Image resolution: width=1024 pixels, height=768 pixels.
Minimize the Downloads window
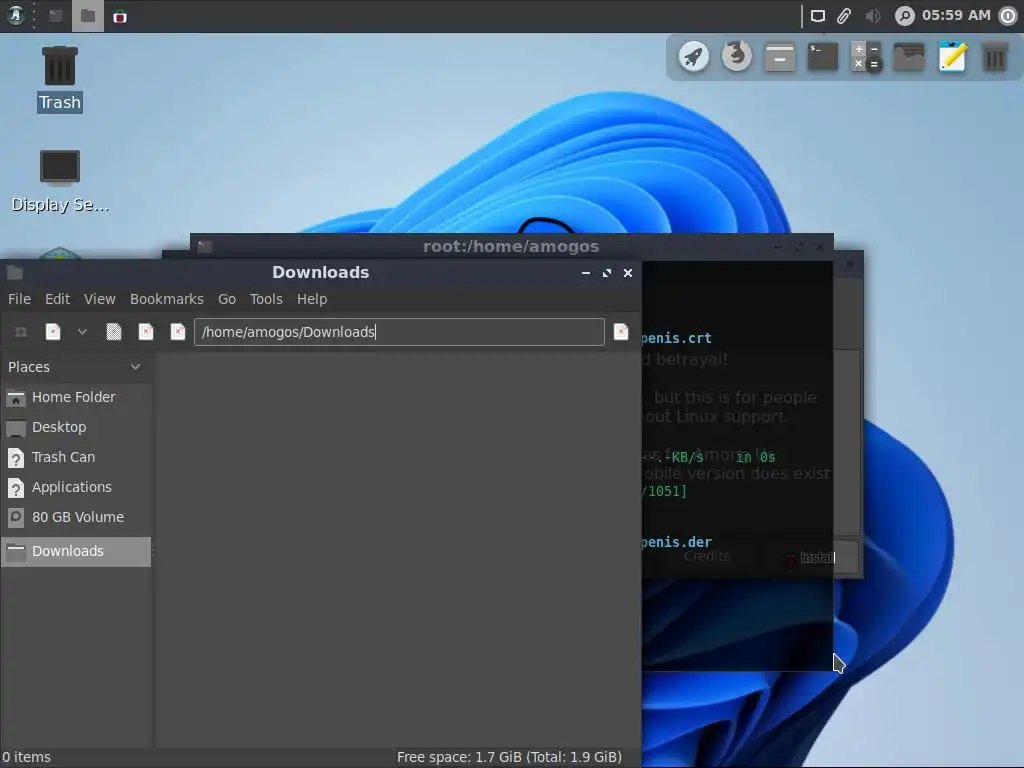586,273
